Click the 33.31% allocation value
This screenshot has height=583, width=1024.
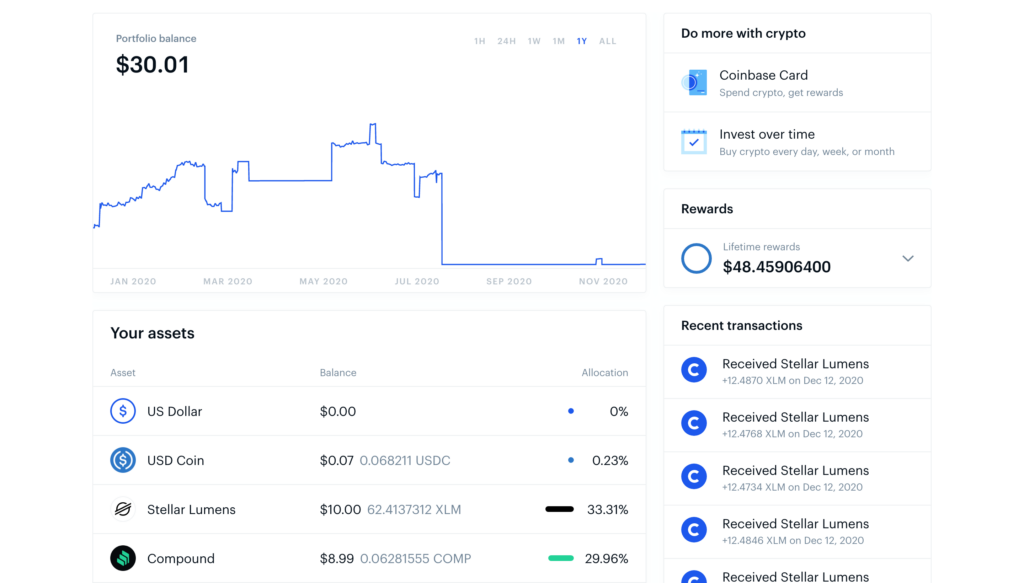pyautogui.click(x=607, y=509)
